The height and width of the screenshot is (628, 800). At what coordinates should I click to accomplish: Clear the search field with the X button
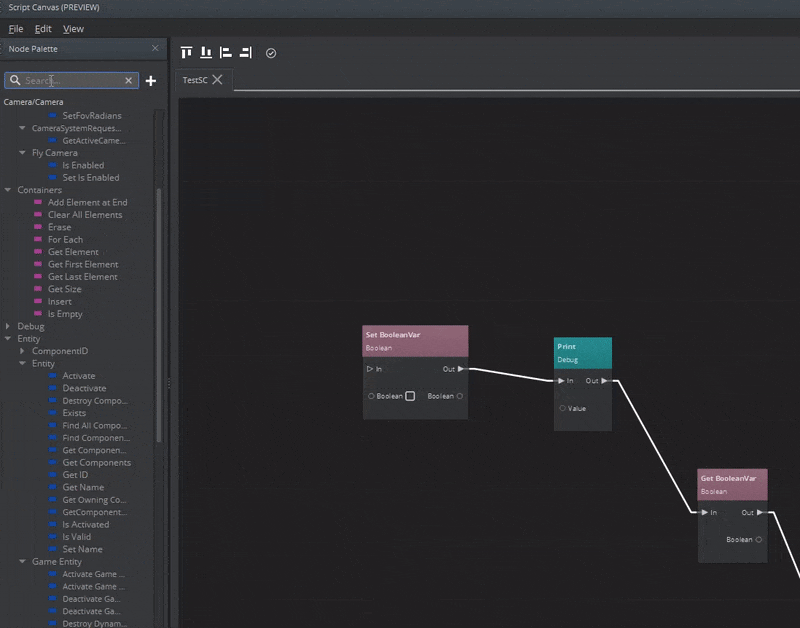point(128,80)
